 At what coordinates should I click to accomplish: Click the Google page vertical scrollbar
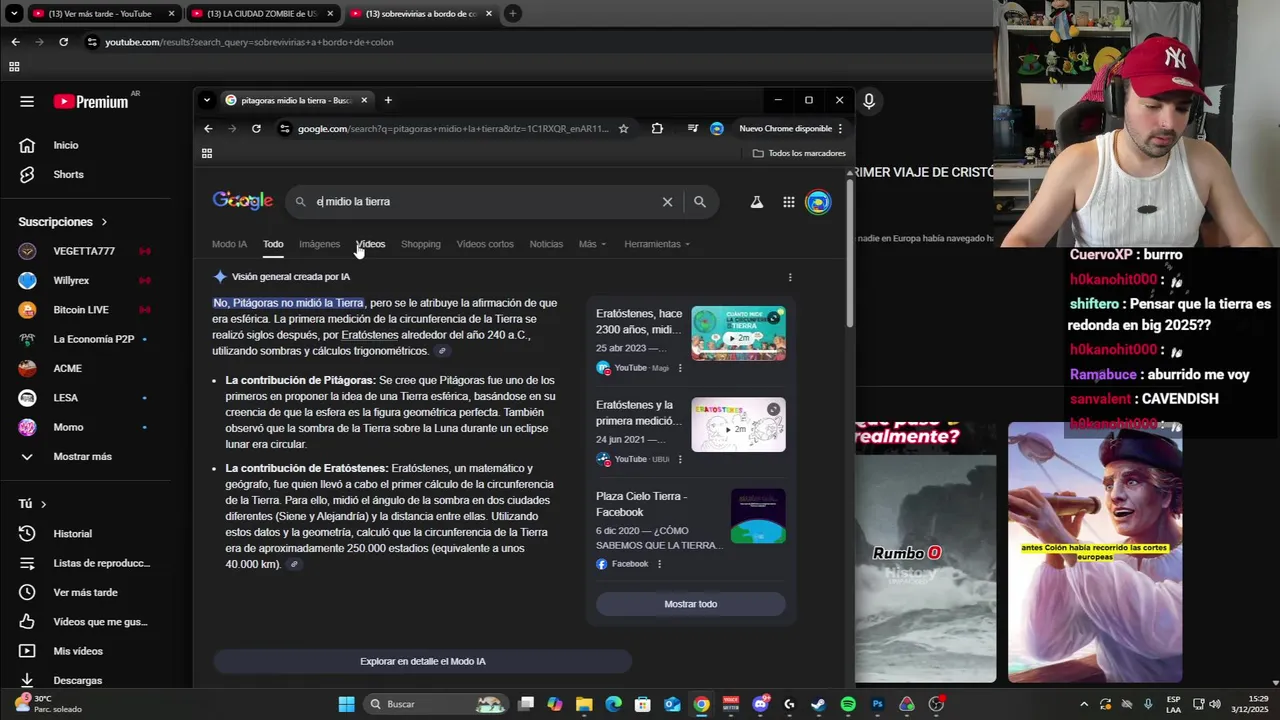point(850,255)
